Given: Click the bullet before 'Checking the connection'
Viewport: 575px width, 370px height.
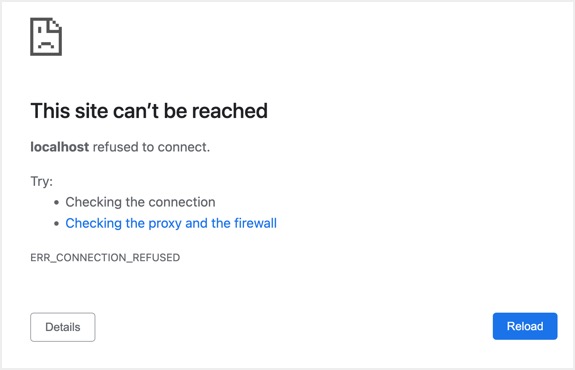Looking at the screenshot, I should [x=56, y=202].
